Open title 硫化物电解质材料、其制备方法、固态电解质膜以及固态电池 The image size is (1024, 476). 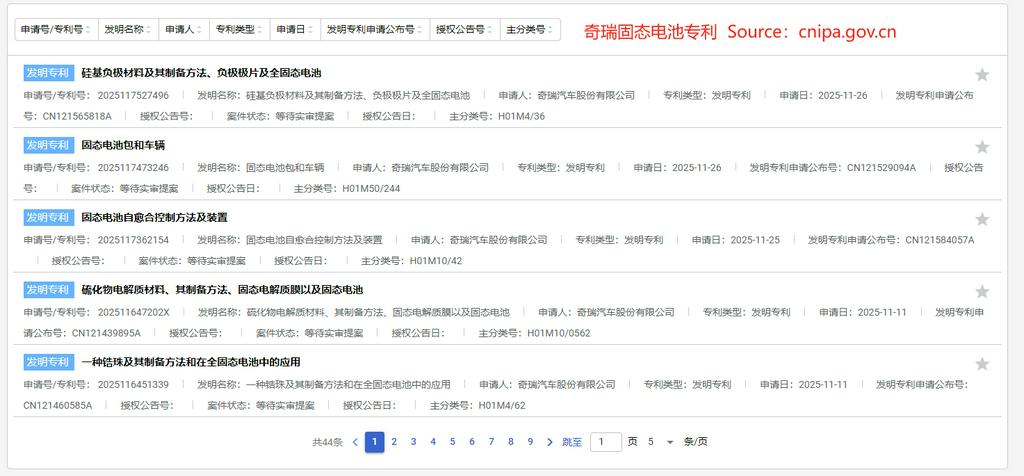[x=222, y=289]
